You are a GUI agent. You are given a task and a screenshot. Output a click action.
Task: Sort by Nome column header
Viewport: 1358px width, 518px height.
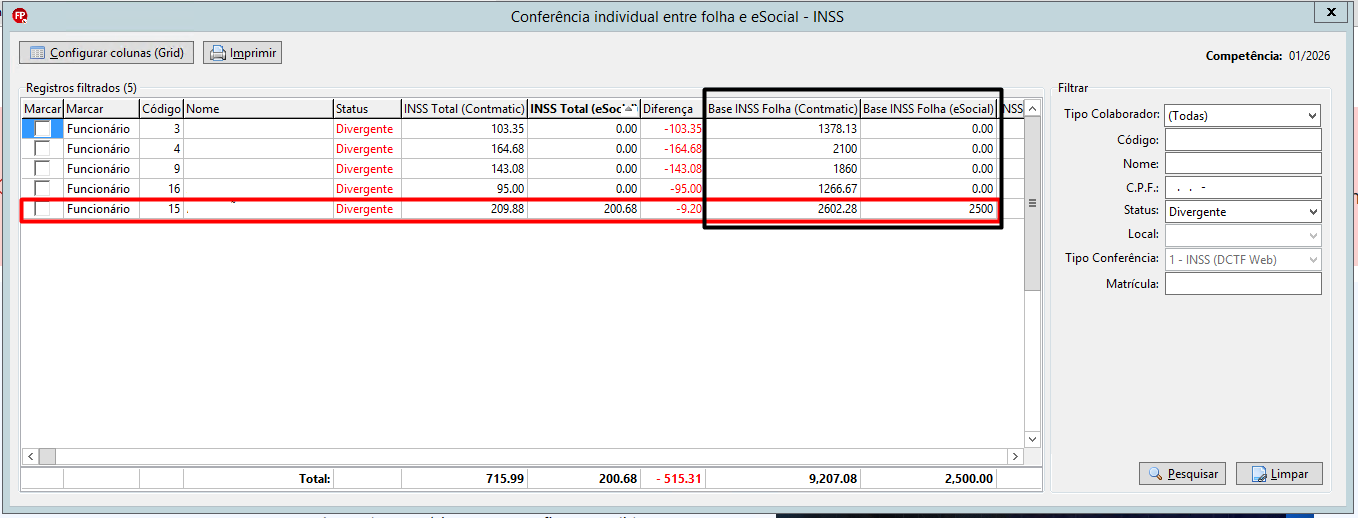pyautogui.click(x=258, y=109)
